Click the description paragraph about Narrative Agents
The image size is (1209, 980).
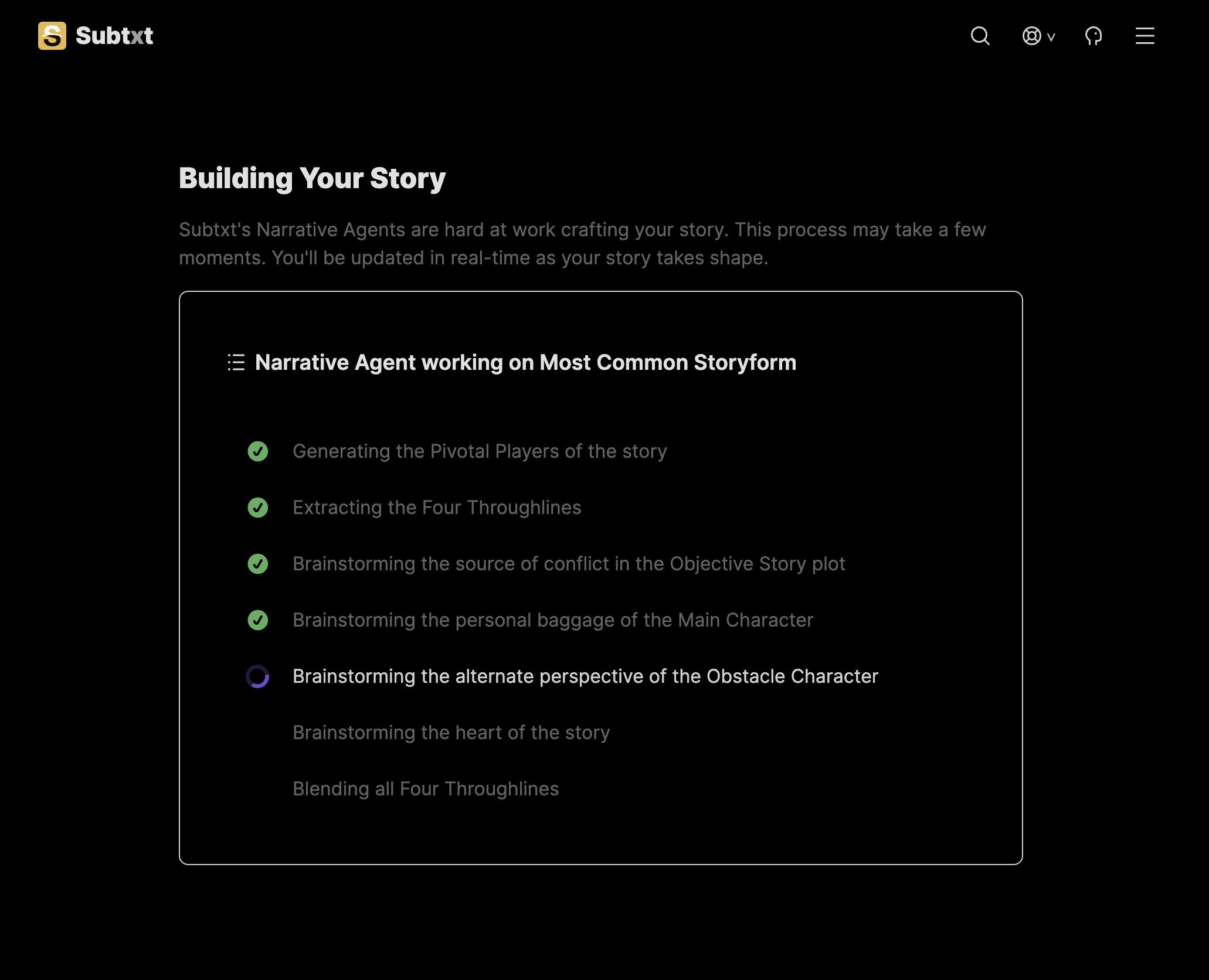583,244
